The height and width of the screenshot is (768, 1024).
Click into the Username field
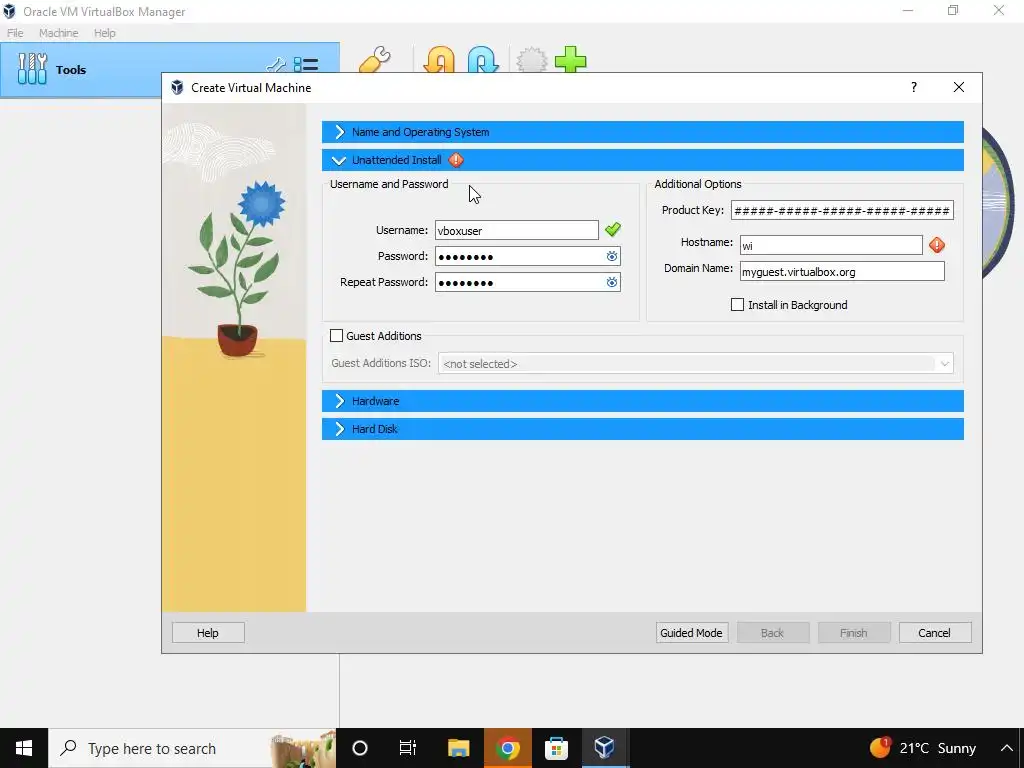click(517, 231)
